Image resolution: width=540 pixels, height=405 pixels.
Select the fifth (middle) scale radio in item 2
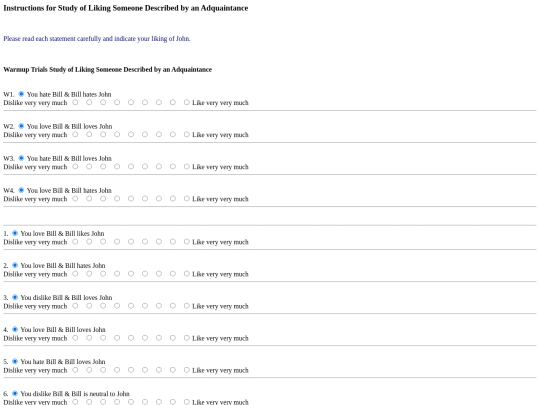(x=131, y=273)
